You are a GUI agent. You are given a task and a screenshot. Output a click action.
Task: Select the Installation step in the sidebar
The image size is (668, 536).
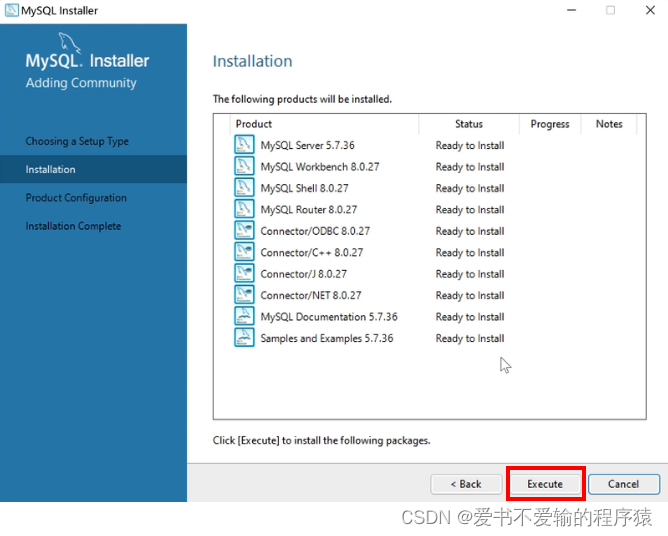tap(93, 169)
